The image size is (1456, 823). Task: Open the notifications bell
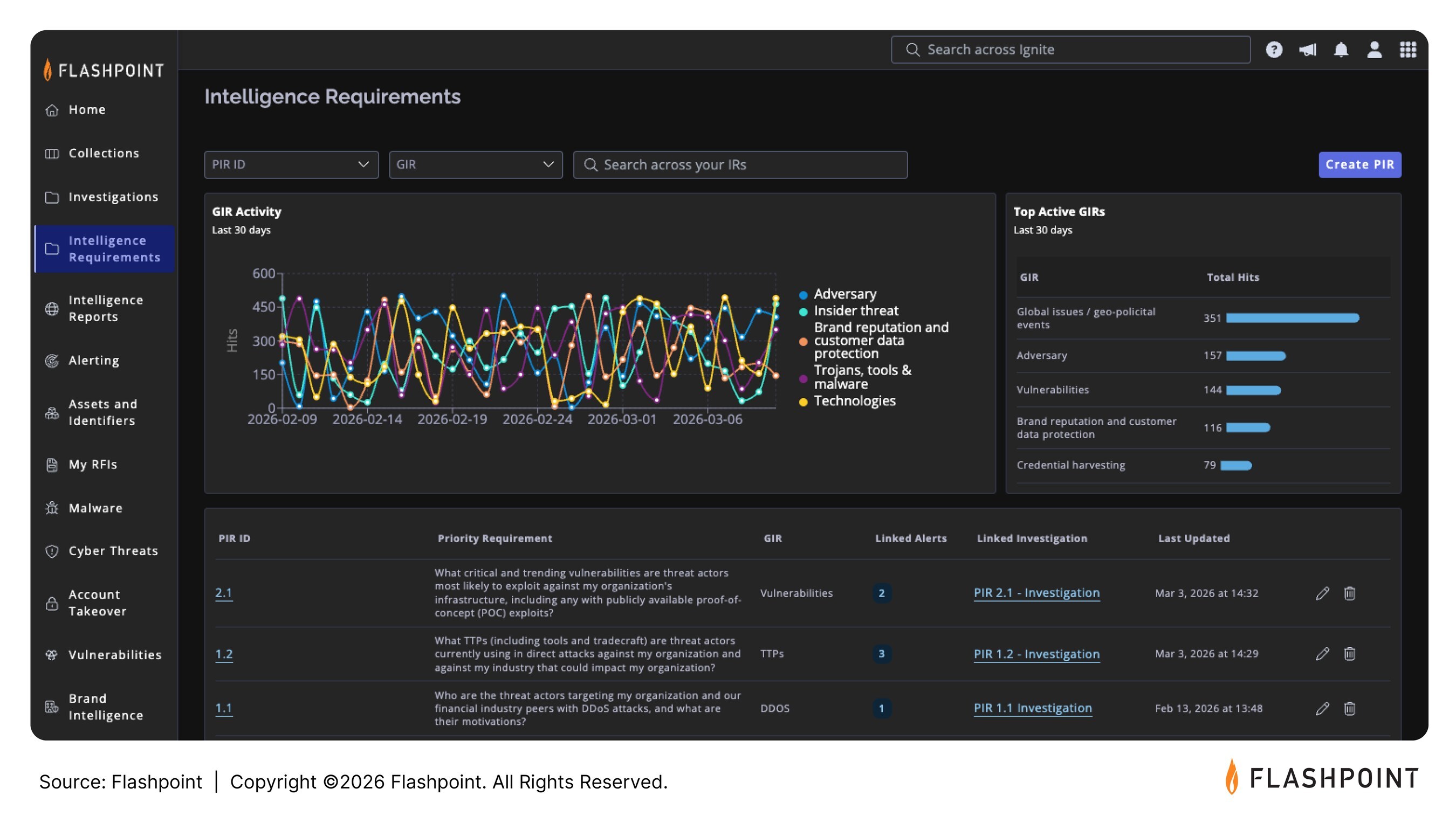(x=1341, y=50)
